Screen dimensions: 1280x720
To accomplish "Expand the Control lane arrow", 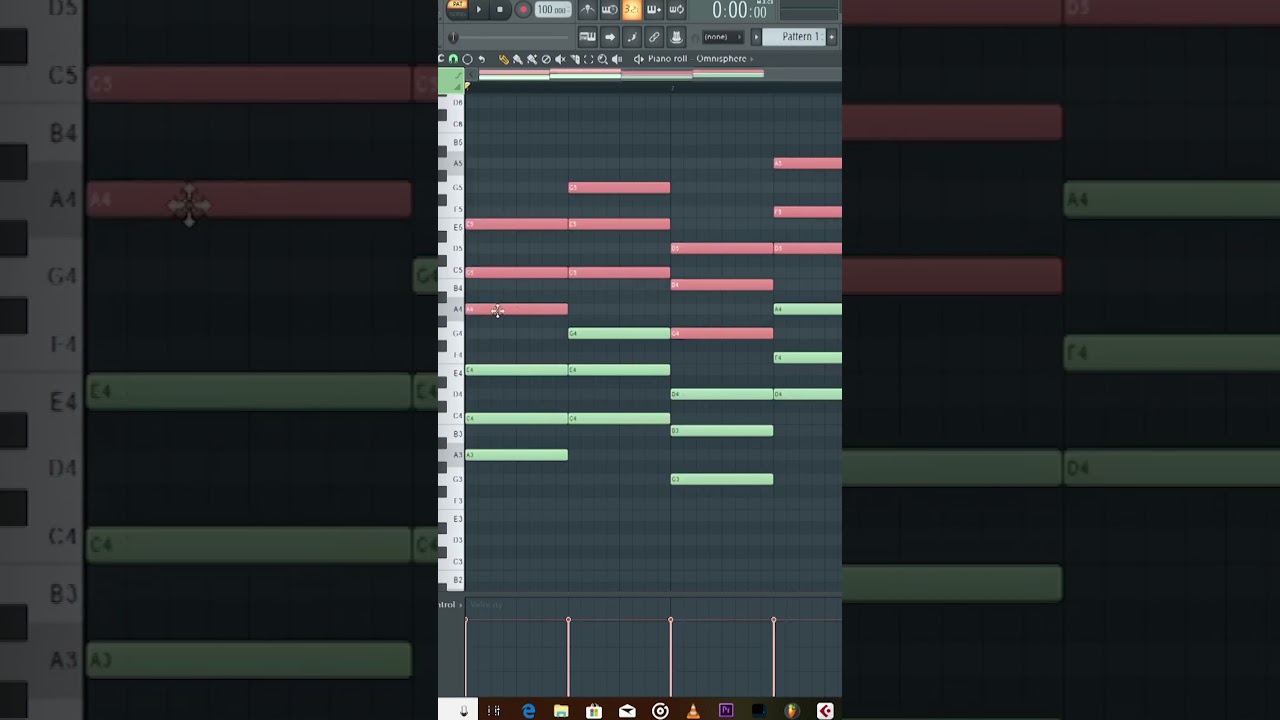I will click(460, 605).
